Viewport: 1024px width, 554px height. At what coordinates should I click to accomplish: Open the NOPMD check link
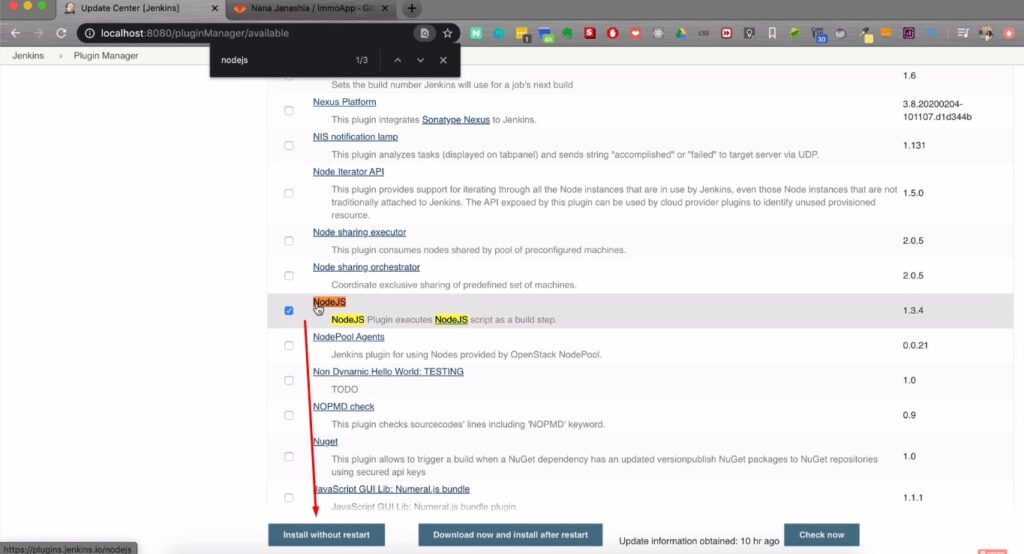click(x=344, y=406)
